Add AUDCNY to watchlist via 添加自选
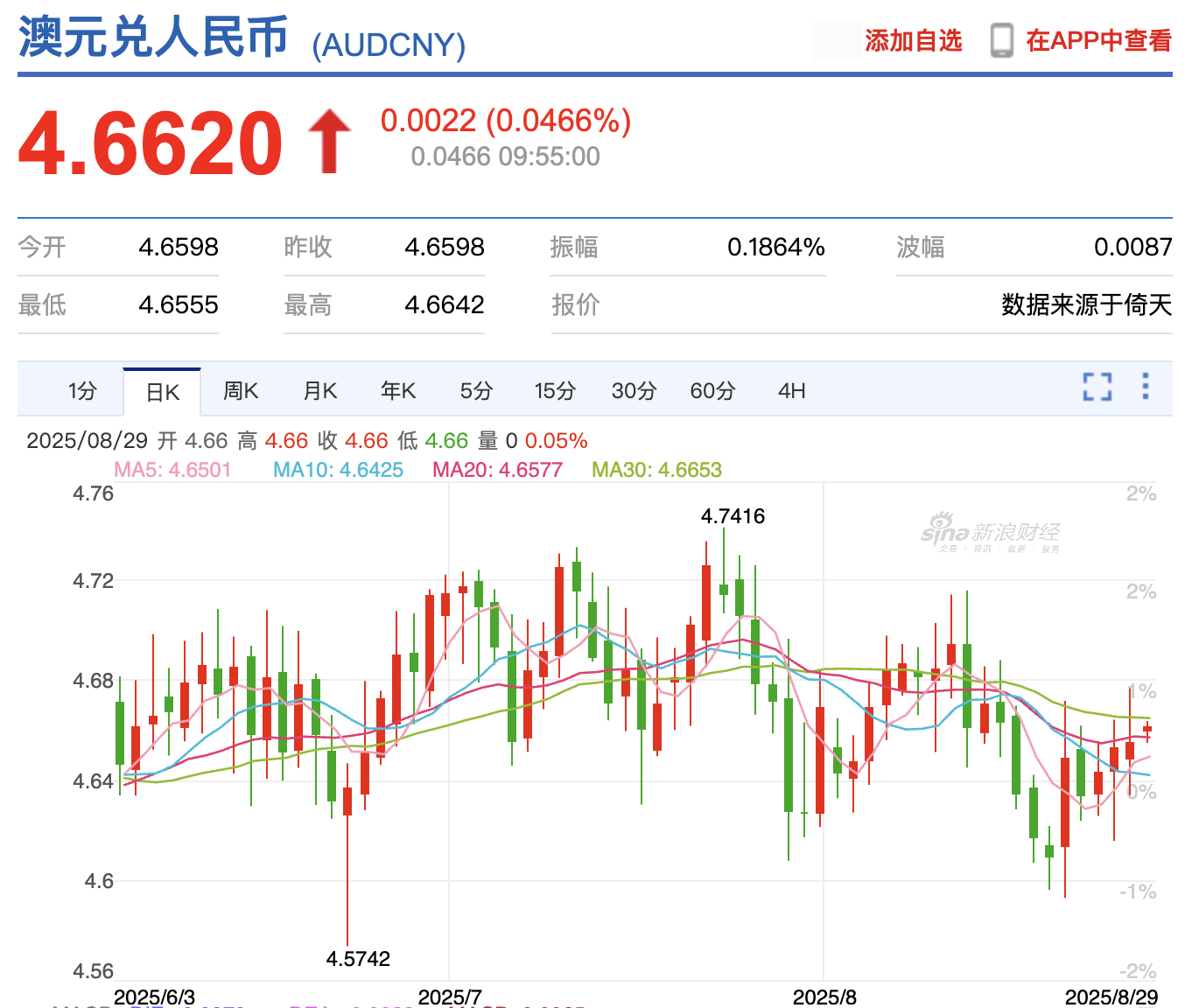This screenshot has width=1192, height=1008. tap(913, 40)
